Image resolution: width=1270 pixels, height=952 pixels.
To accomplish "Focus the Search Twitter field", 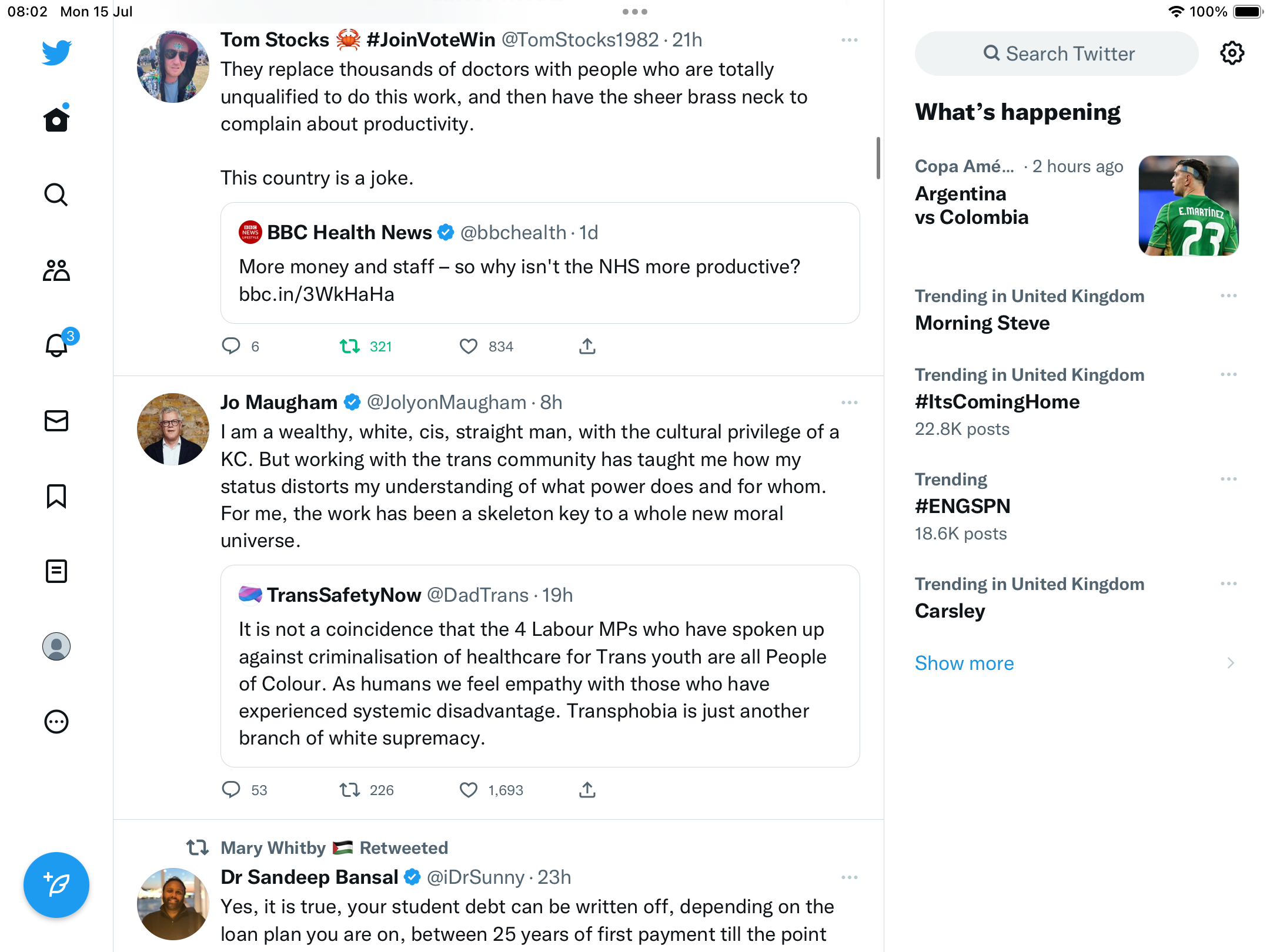I will [1057, 53].
